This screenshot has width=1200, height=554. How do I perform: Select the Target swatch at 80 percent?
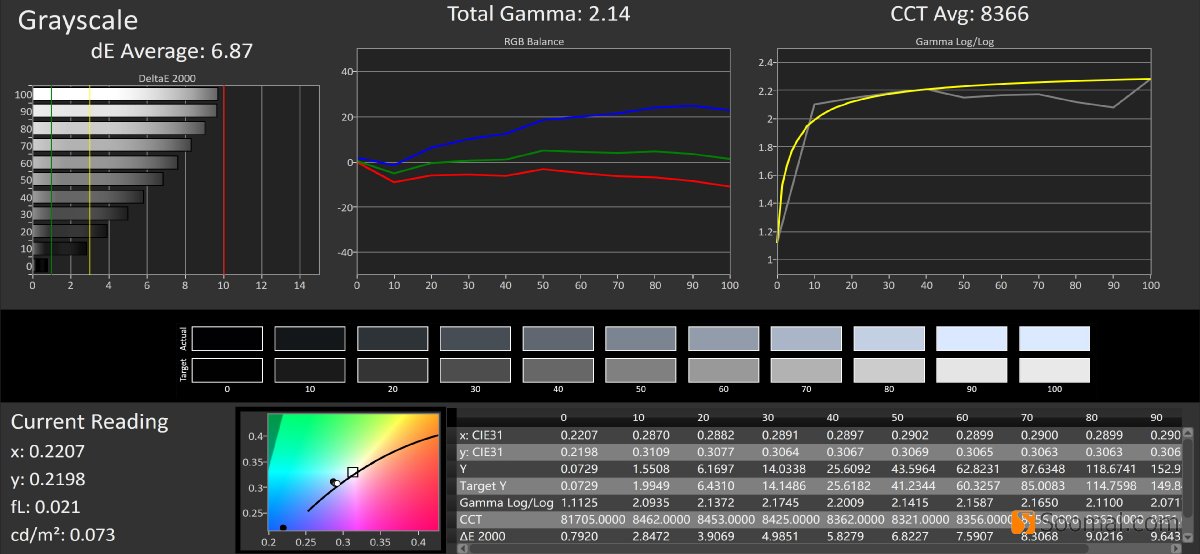(x=889, y=370)
